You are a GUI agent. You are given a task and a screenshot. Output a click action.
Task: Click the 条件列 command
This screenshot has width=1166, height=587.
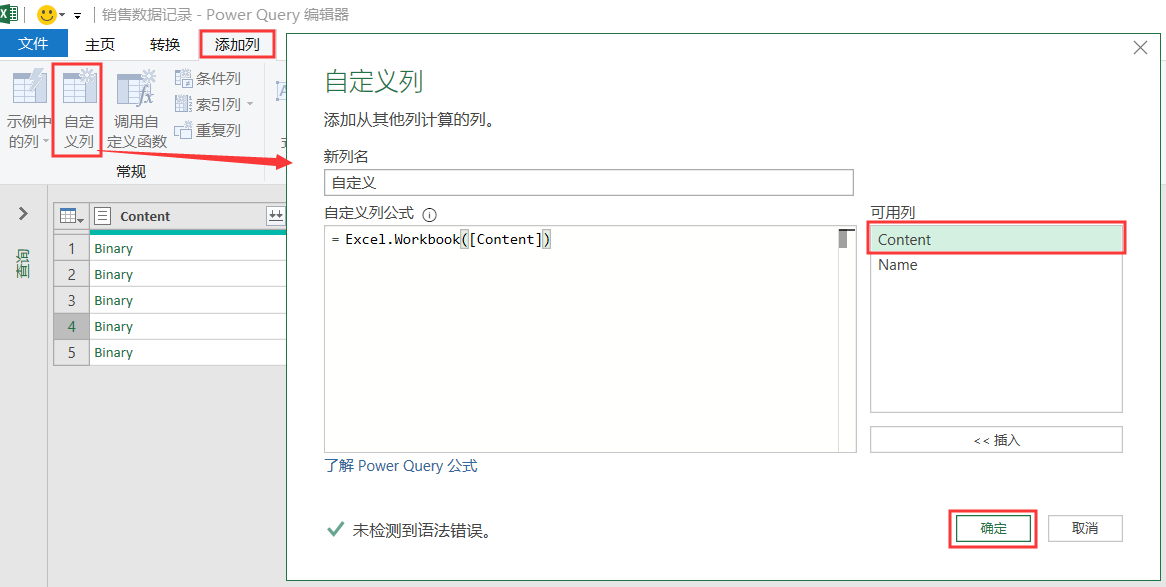[207, 79]
